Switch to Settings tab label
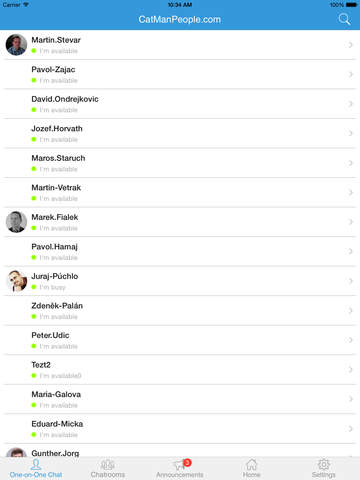 coord(324,474)
